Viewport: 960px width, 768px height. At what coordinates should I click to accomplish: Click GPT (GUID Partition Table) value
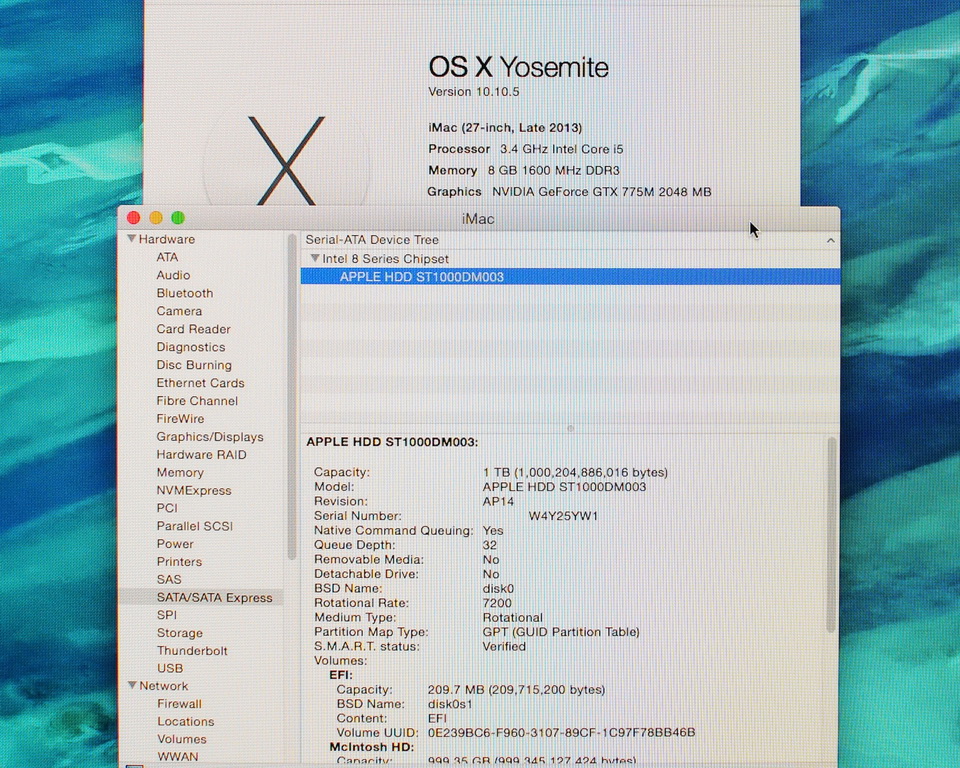(x=561, y=632)
